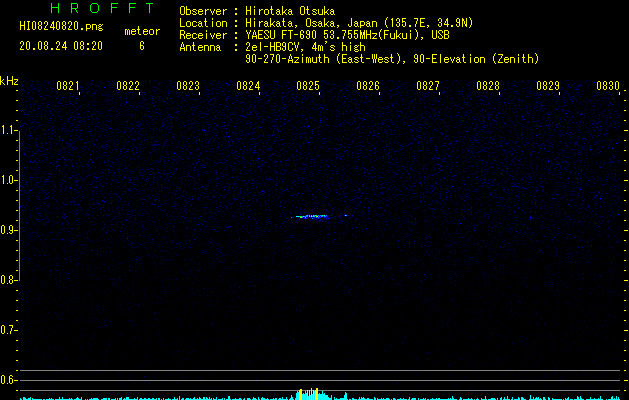Click the meteor echo streak in spectrogram

(x=311, y=217)
